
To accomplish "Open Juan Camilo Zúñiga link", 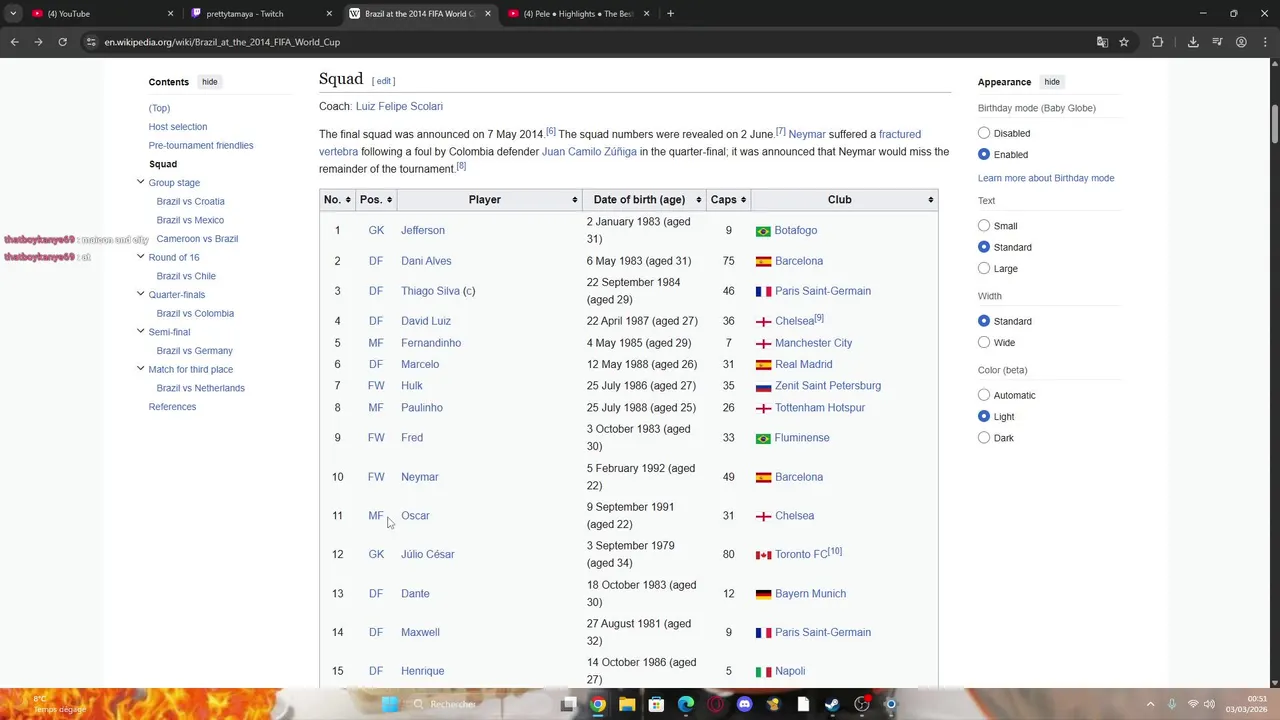I will click(589, 152).
